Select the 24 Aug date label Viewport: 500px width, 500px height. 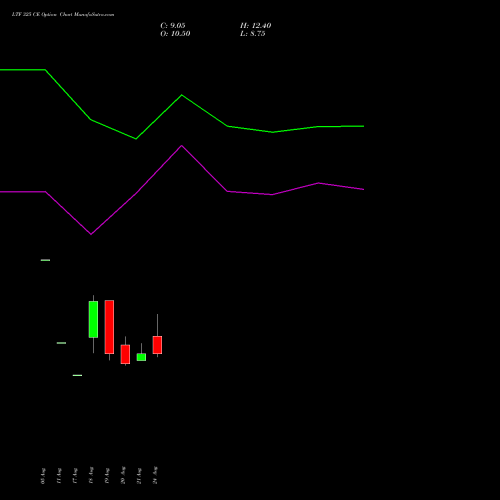pyautogui.click(x=155, y=475)
